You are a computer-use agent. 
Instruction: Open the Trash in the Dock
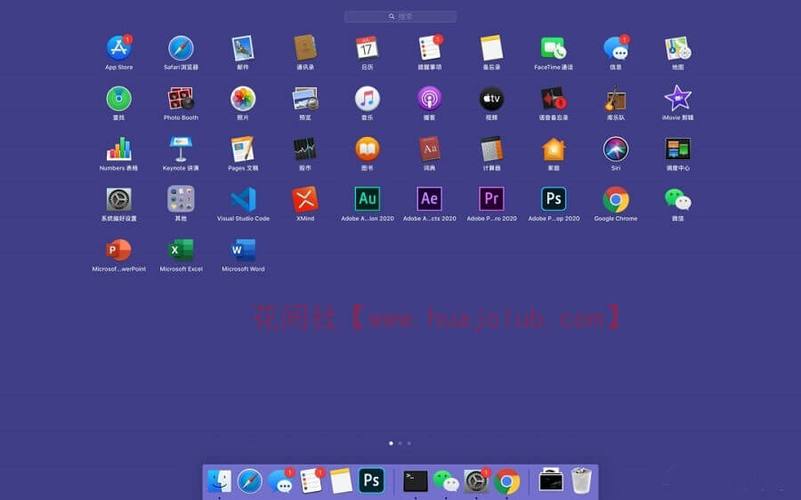click(x=581, y=481)
